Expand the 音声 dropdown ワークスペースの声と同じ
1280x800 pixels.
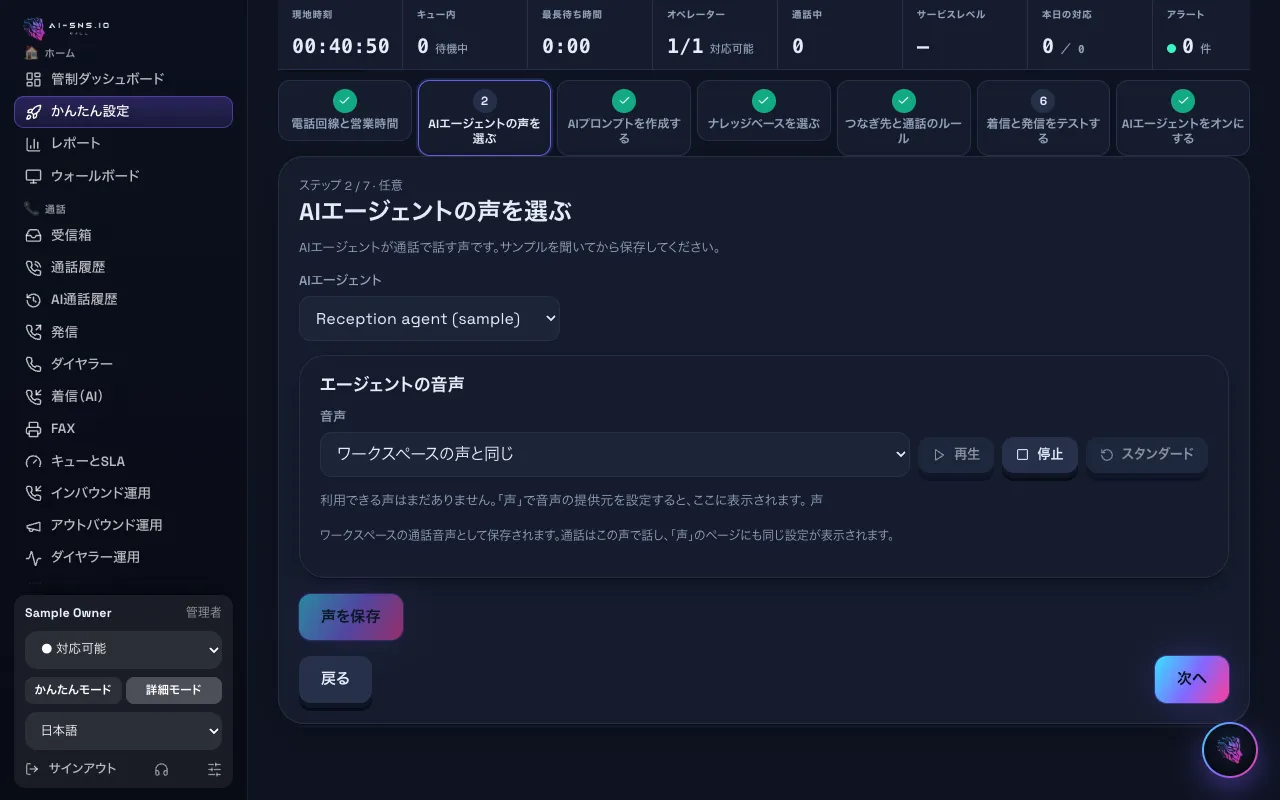pos(614,454)
